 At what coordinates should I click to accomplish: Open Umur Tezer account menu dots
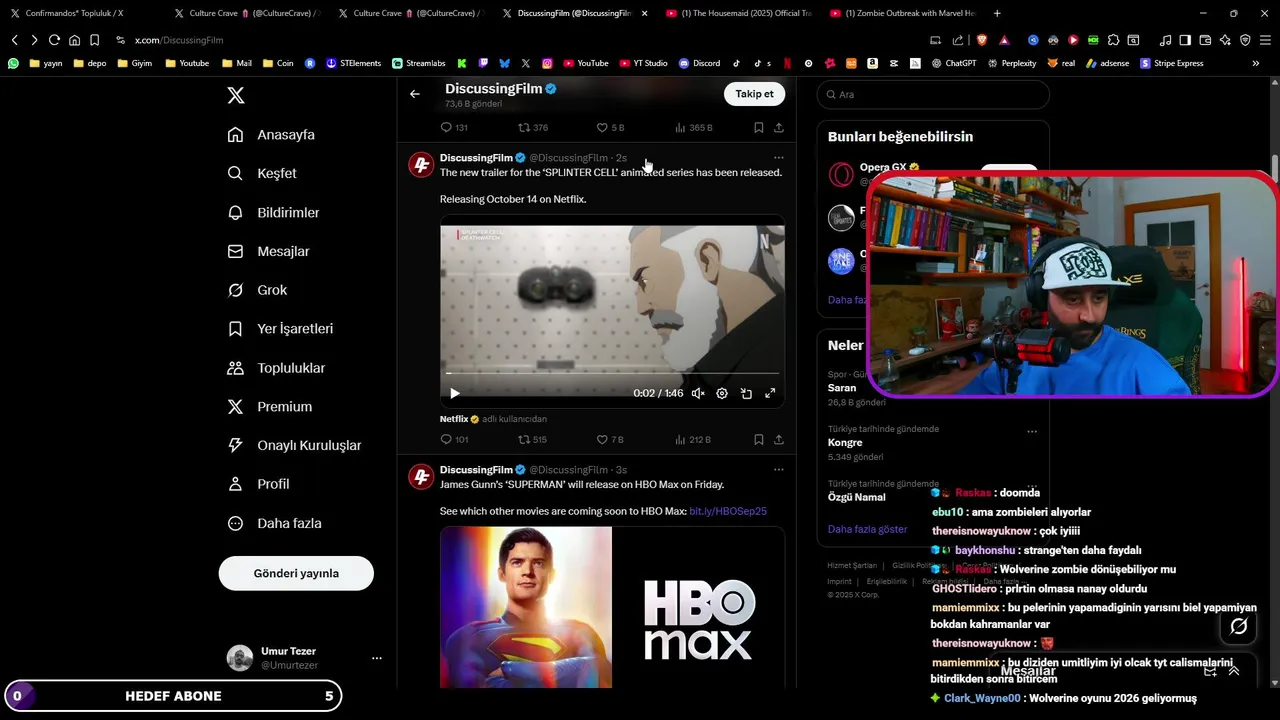[x=377, y=658]
